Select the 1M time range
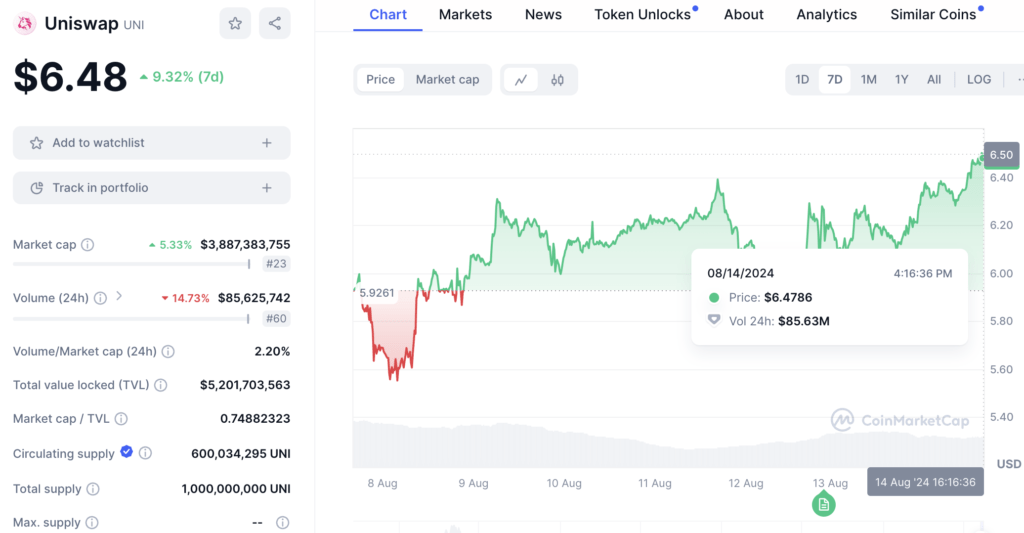 pos(868,80)
